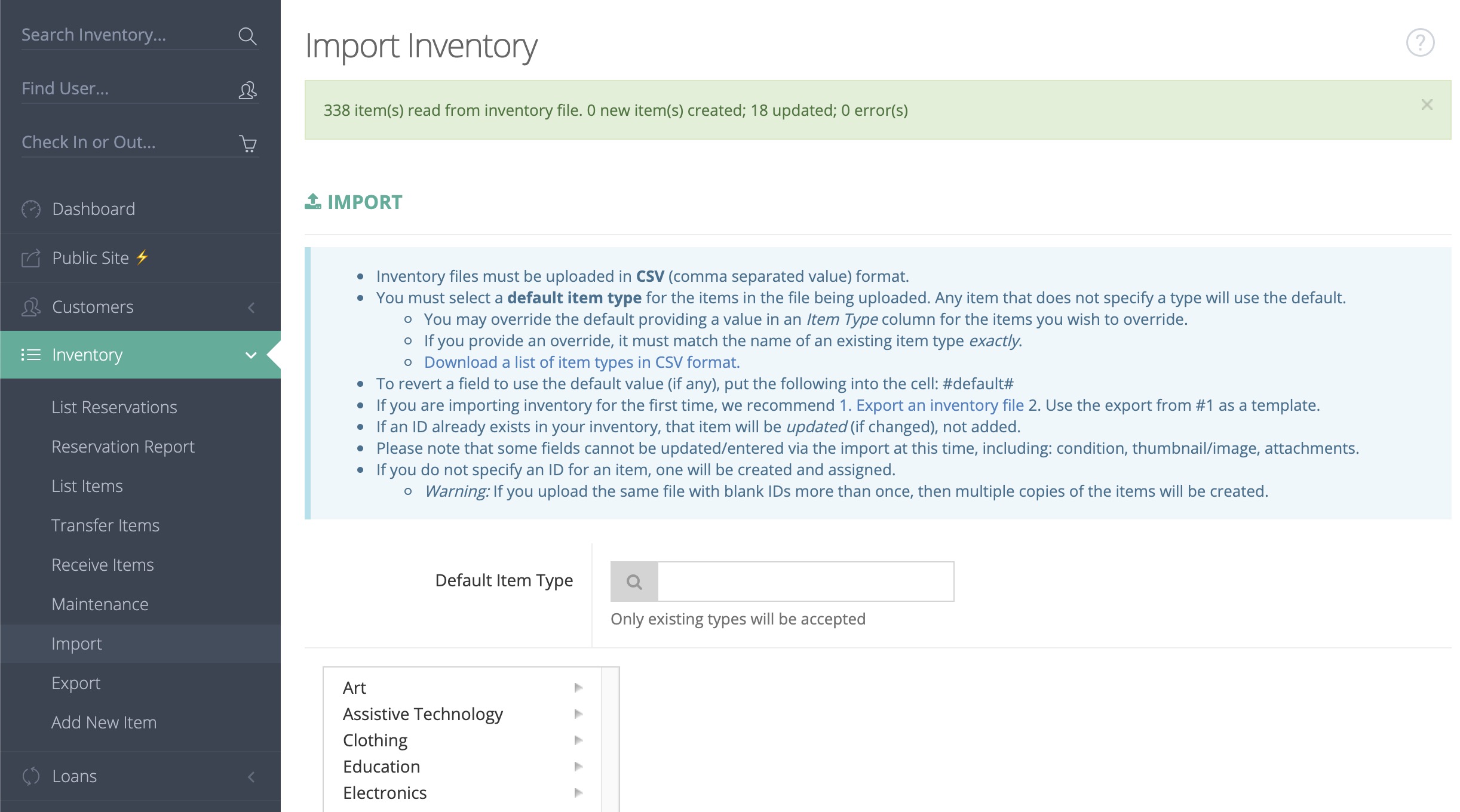Image resolution: width=1460 pixels, height=812 pixels.
Task: Dismiss the green import success alert
Action: tap(1427, 104)
